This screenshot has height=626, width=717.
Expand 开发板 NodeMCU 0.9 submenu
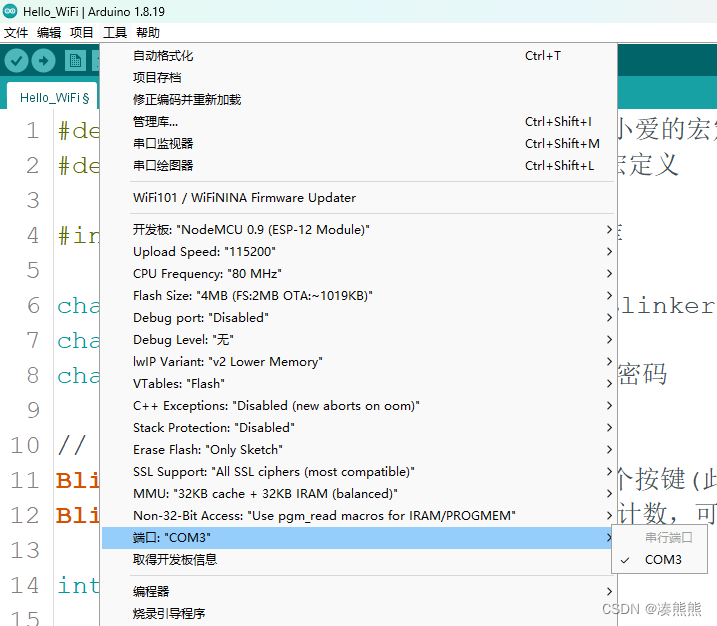tap(358, 230)
